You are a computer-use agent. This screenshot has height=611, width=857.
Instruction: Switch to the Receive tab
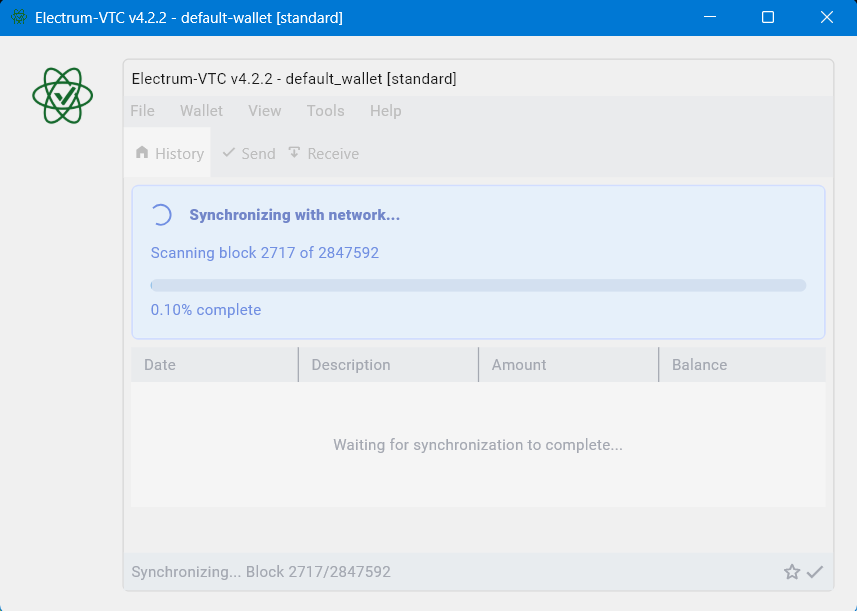tap(323, 154)
